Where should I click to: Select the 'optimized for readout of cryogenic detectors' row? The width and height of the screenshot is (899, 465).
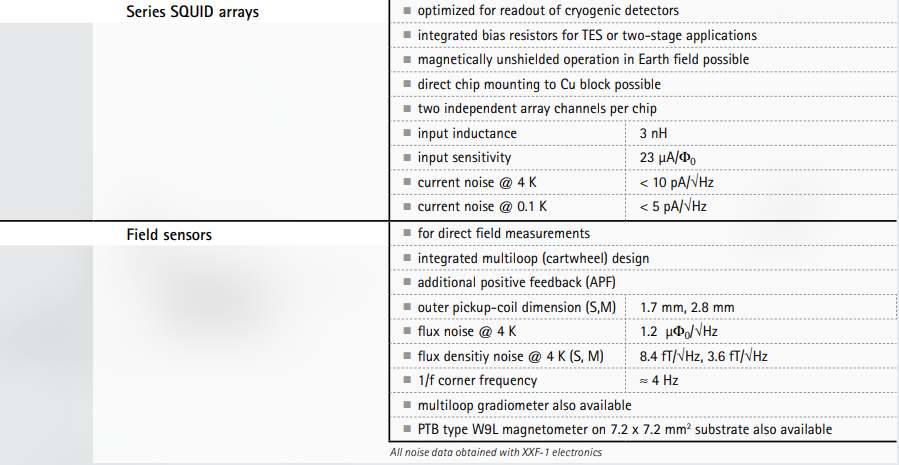643,10
